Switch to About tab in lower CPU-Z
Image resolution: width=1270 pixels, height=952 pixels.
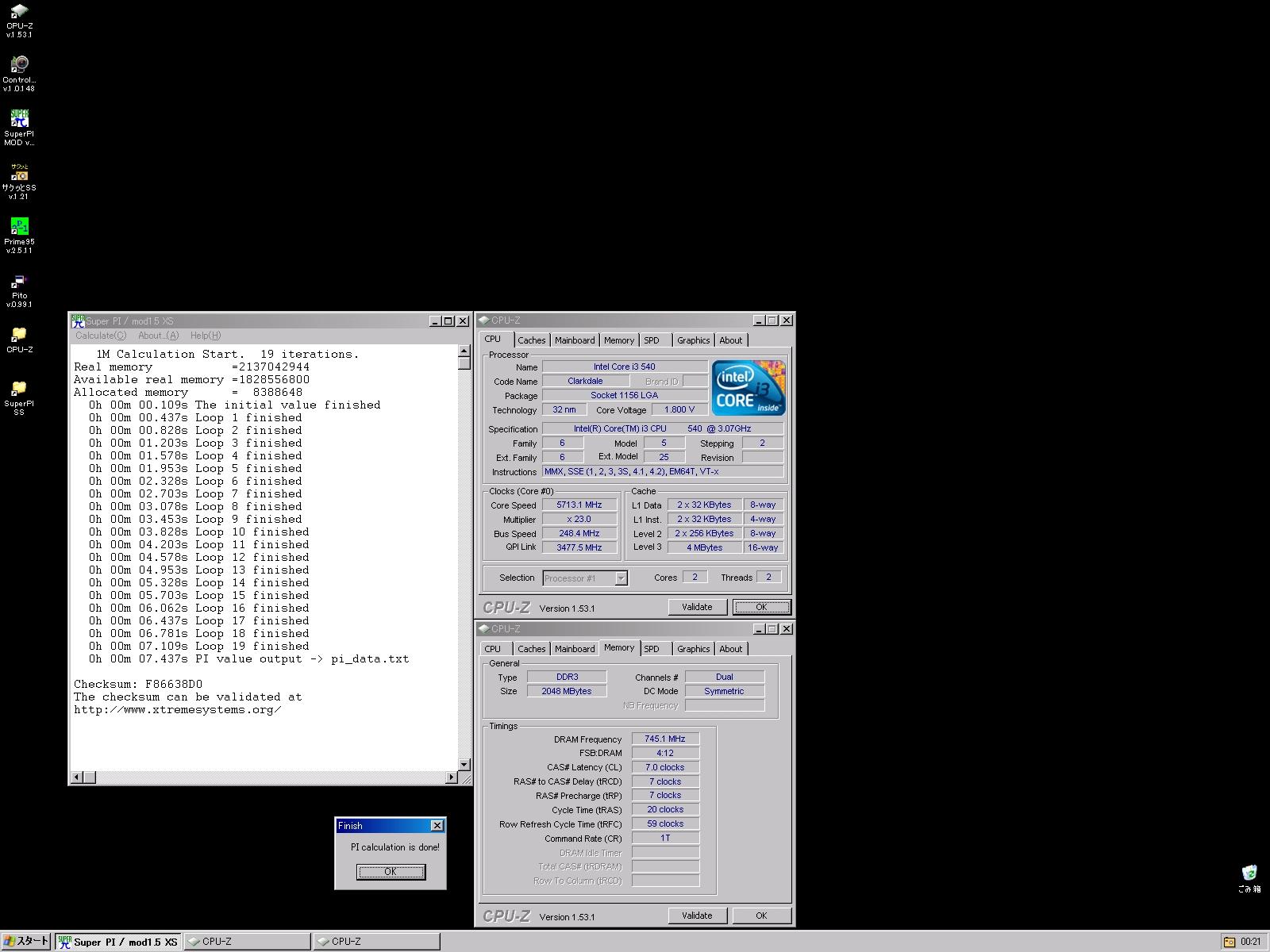coord(731,649)
